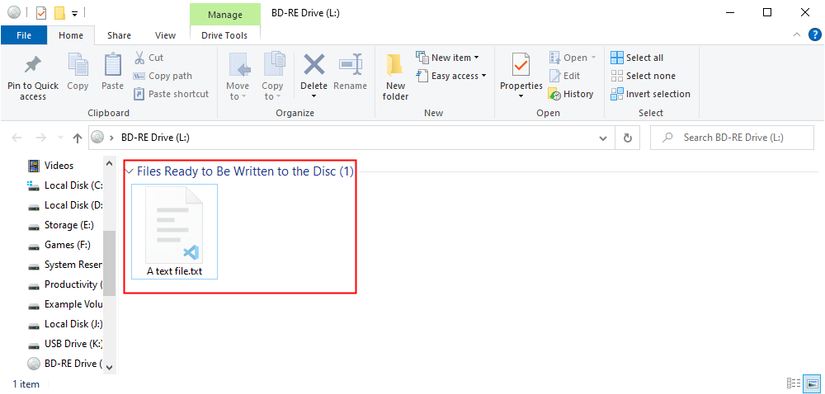Select Local Disk (C:) in navigation pane
This screenshot has width=825, height=394.
[64, 185]
